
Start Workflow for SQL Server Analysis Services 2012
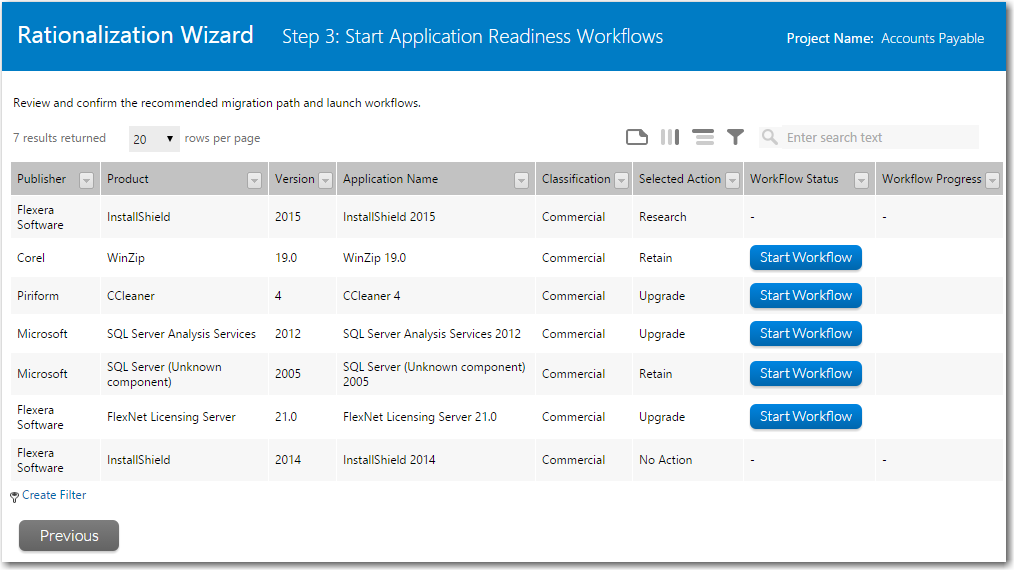click(x=806, y=334)
